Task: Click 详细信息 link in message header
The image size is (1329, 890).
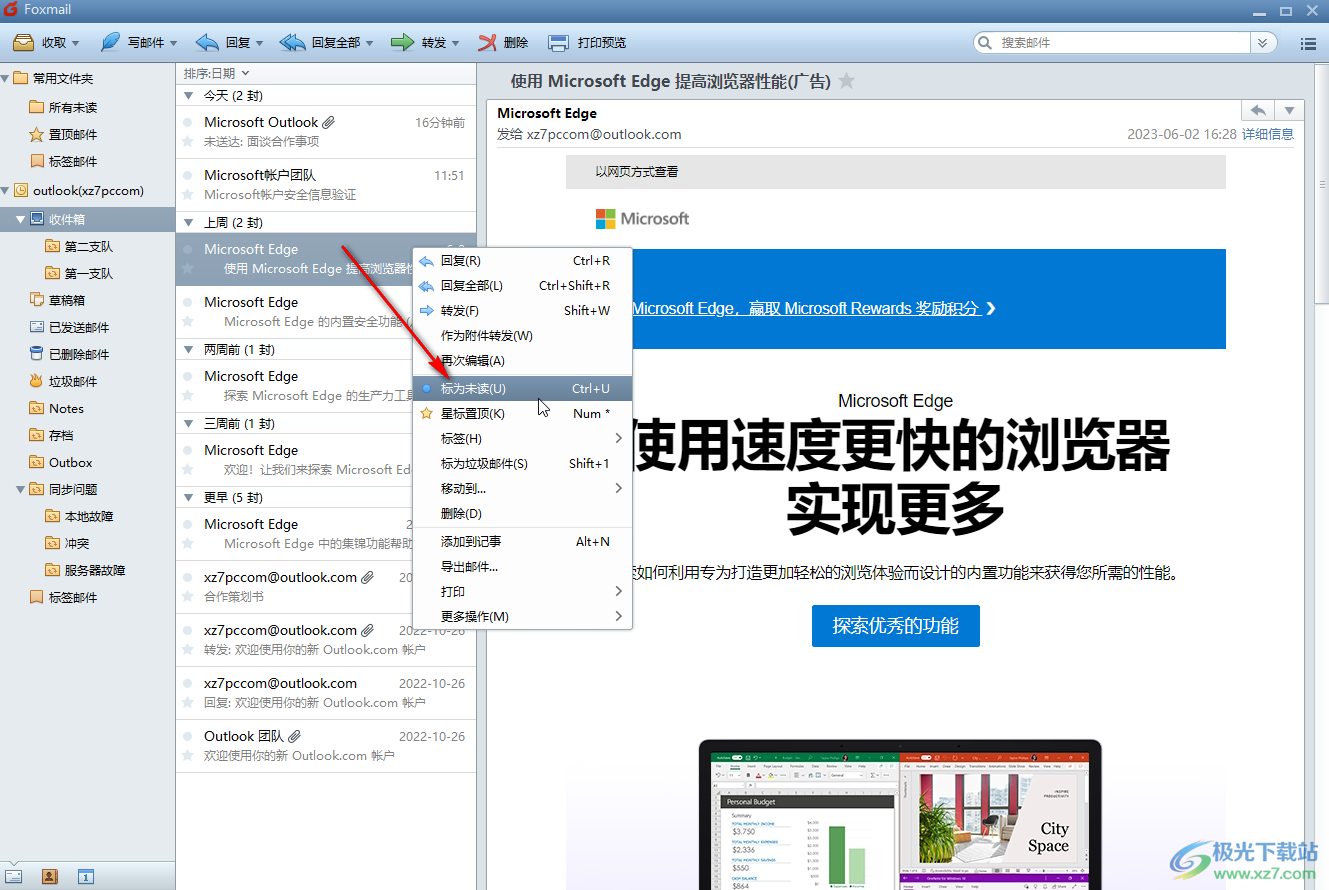Action: [1268, 134]
